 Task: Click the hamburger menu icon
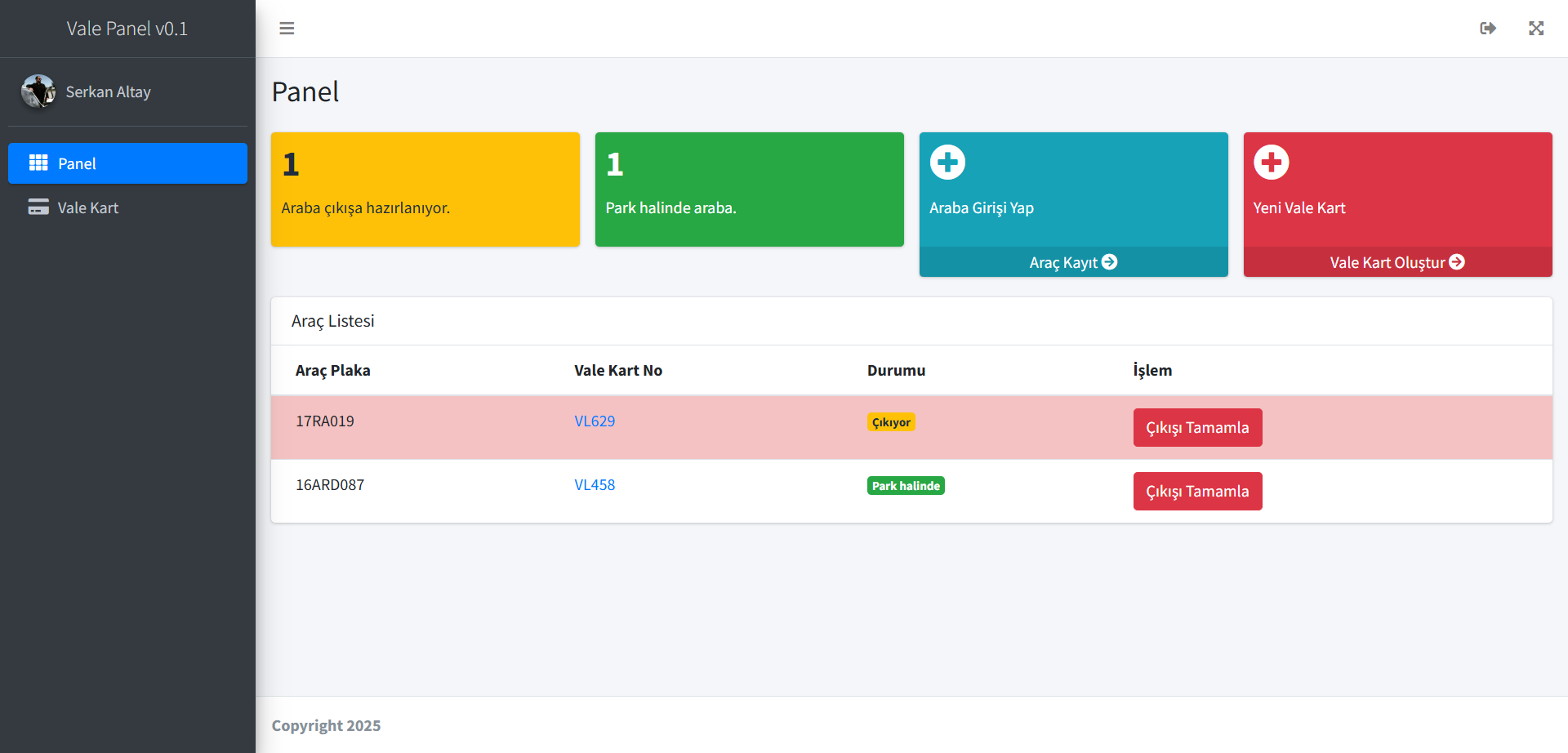click(287, 28)
